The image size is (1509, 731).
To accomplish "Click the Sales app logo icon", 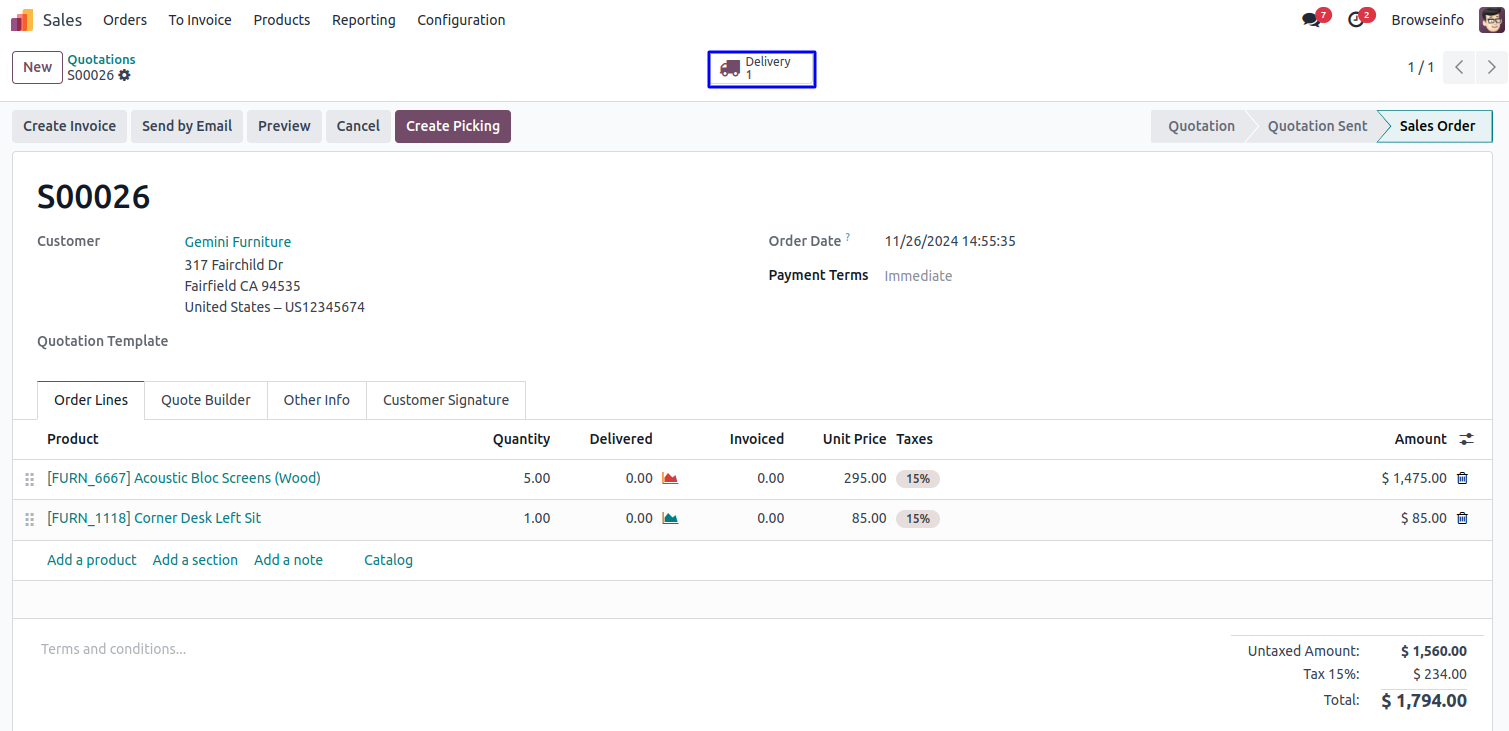I will (x=22, y=20).
